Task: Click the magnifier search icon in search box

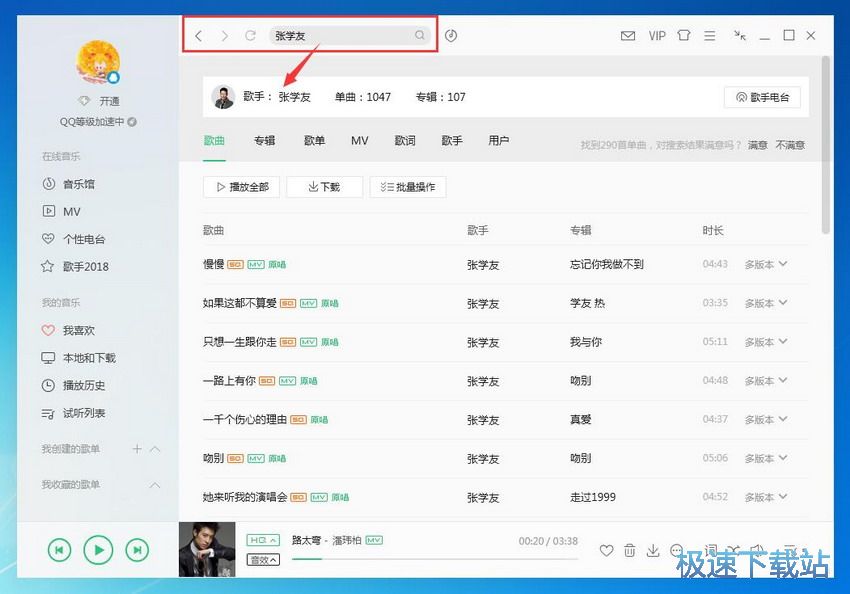Action: [x=420, y=35]
